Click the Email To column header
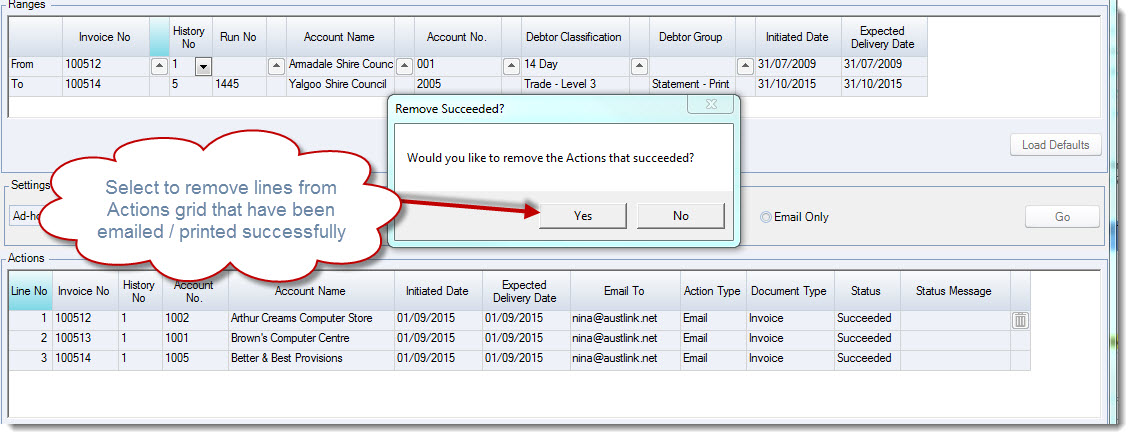Image resolution: width=1133 pixels, height=439 pixels. tap(624, 291)
